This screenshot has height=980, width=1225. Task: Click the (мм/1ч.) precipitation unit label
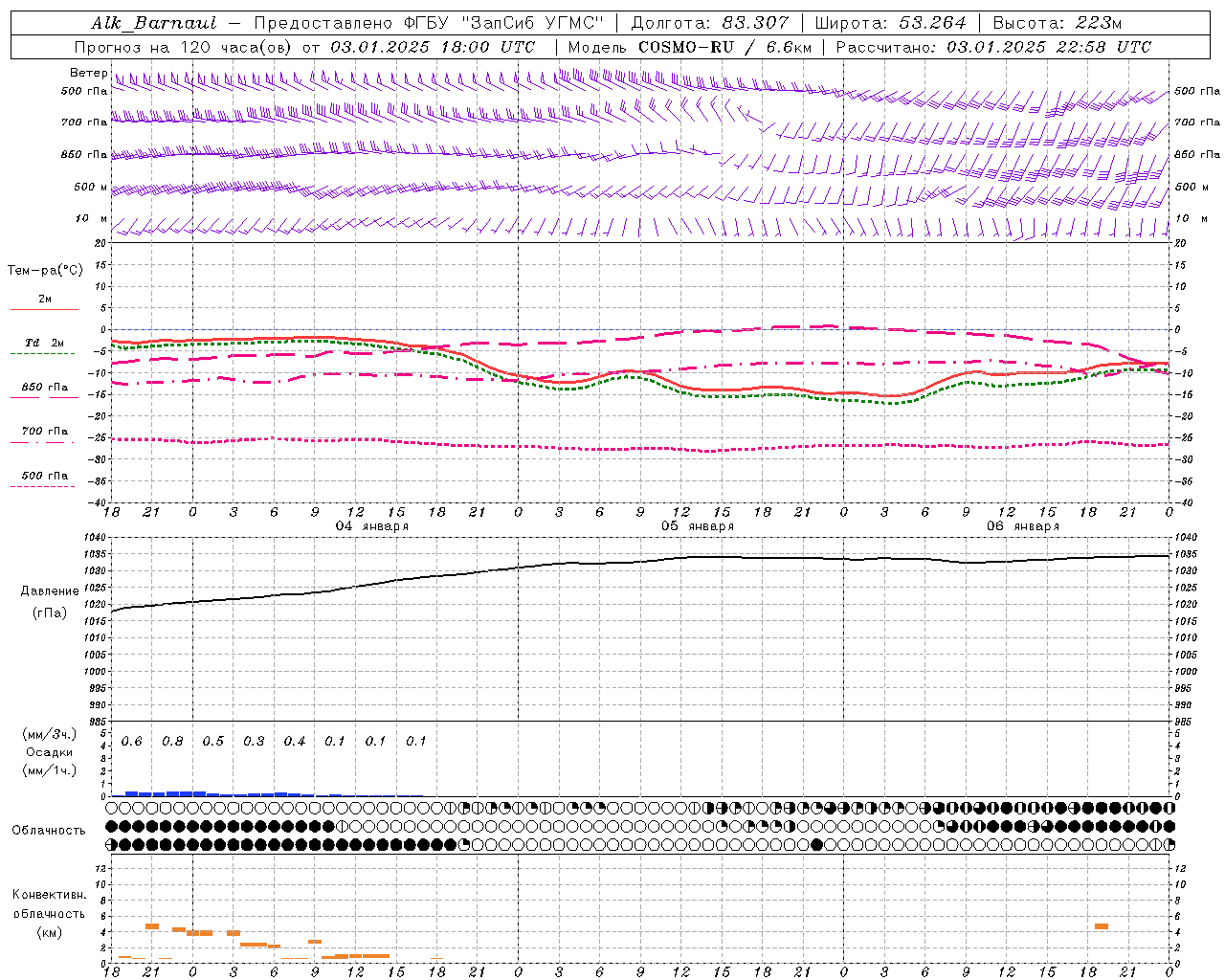[x=50, y=770]
